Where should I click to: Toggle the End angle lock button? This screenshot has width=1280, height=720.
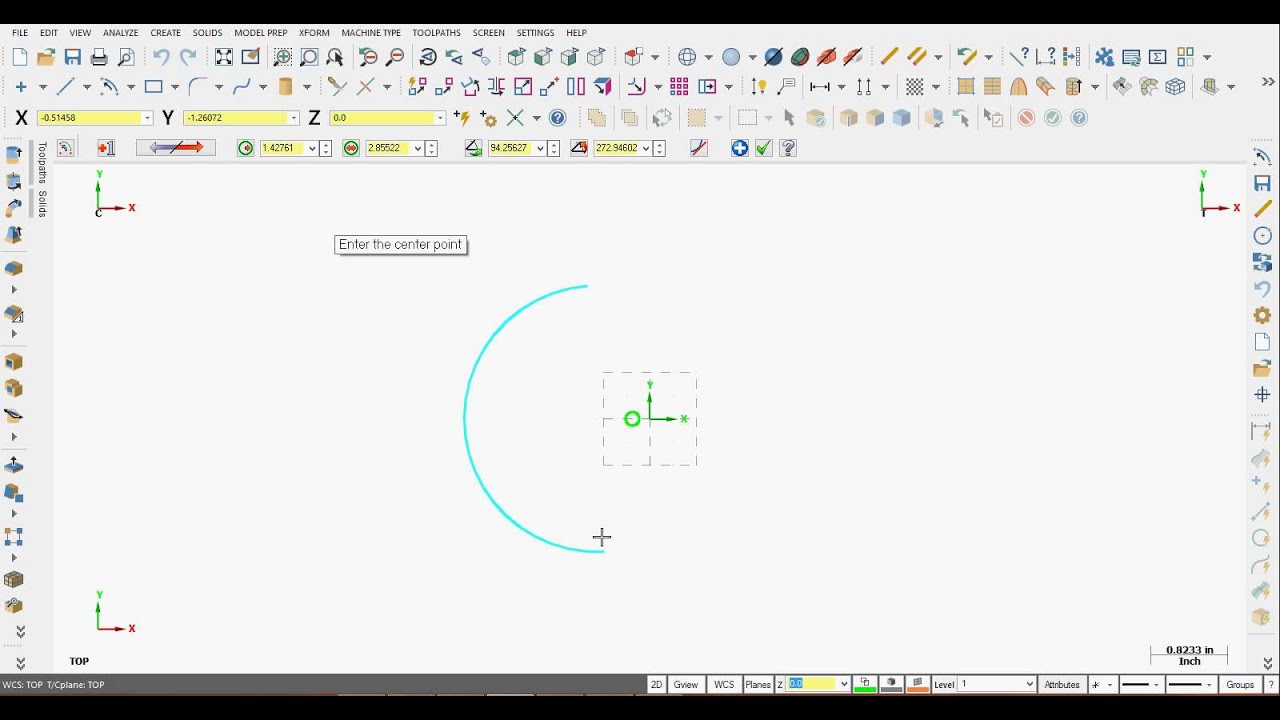pyautogui.click(x=579, y=148)
